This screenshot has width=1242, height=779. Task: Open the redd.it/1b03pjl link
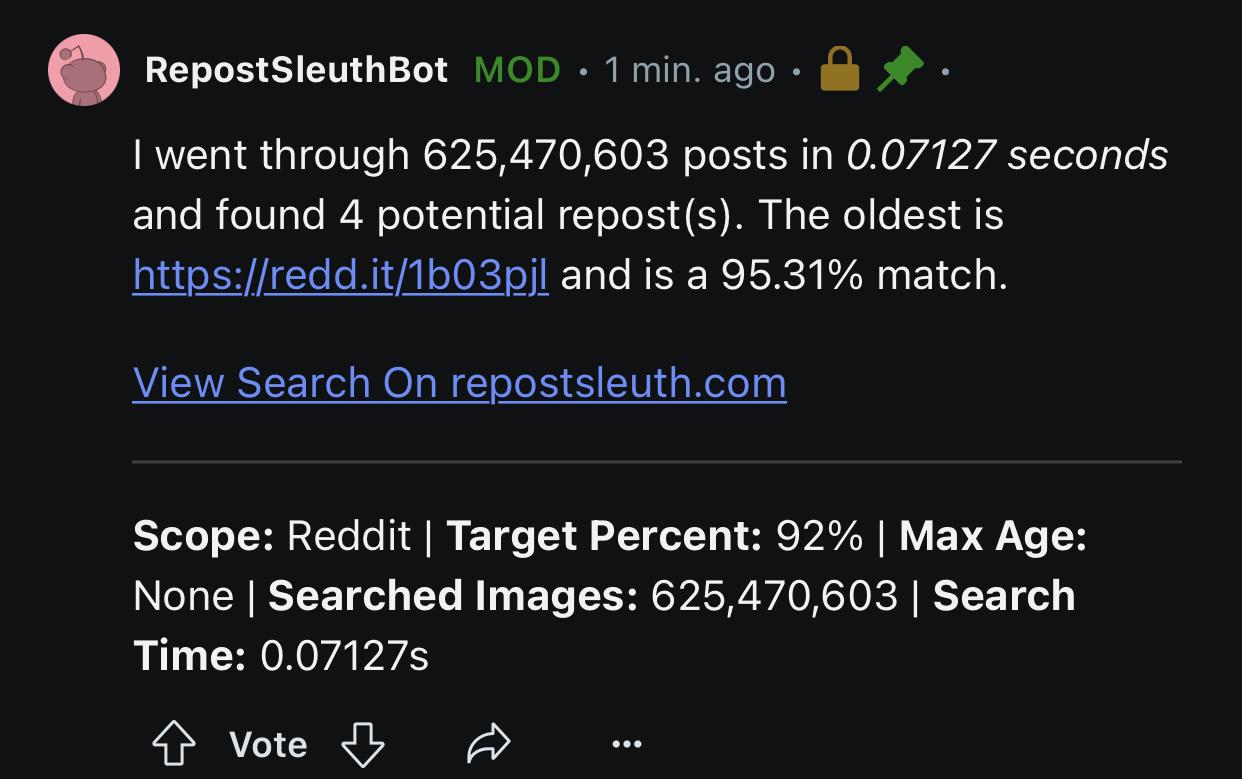coord(340,275)
